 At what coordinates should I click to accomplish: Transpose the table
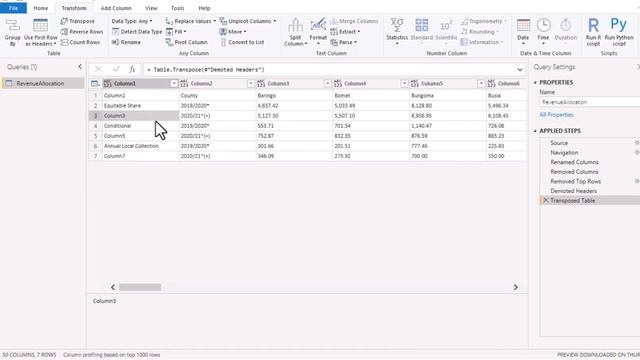(x=78, y=21)
